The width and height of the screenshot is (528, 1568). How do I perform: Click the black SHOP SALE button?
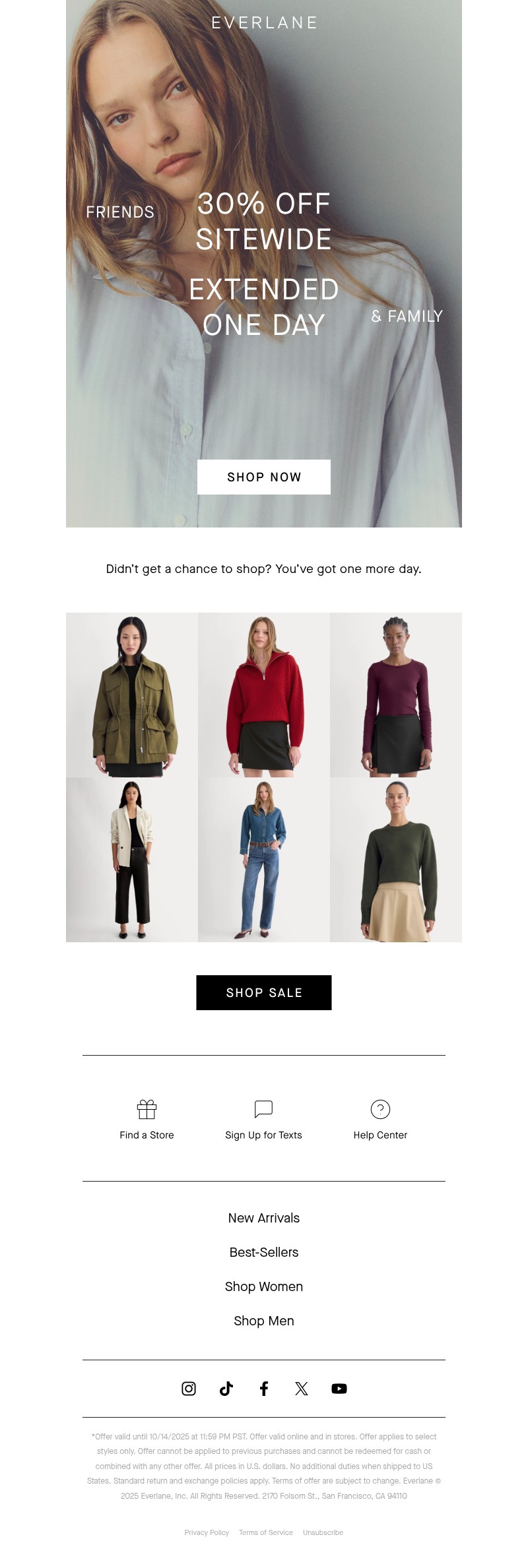coord(264,992)
